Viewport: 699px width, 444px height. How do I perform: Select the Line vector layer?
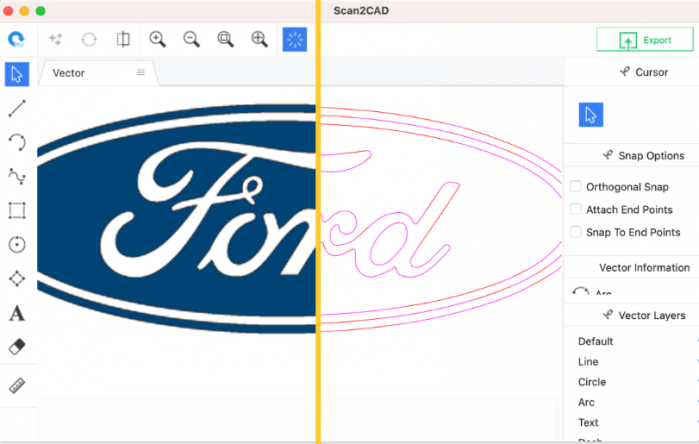coord(588,362)
